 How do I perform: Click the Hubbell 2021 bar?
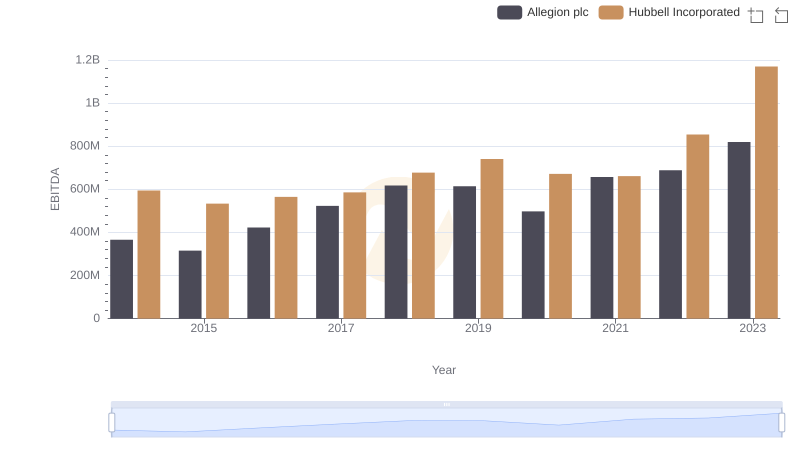pos(629,247)
